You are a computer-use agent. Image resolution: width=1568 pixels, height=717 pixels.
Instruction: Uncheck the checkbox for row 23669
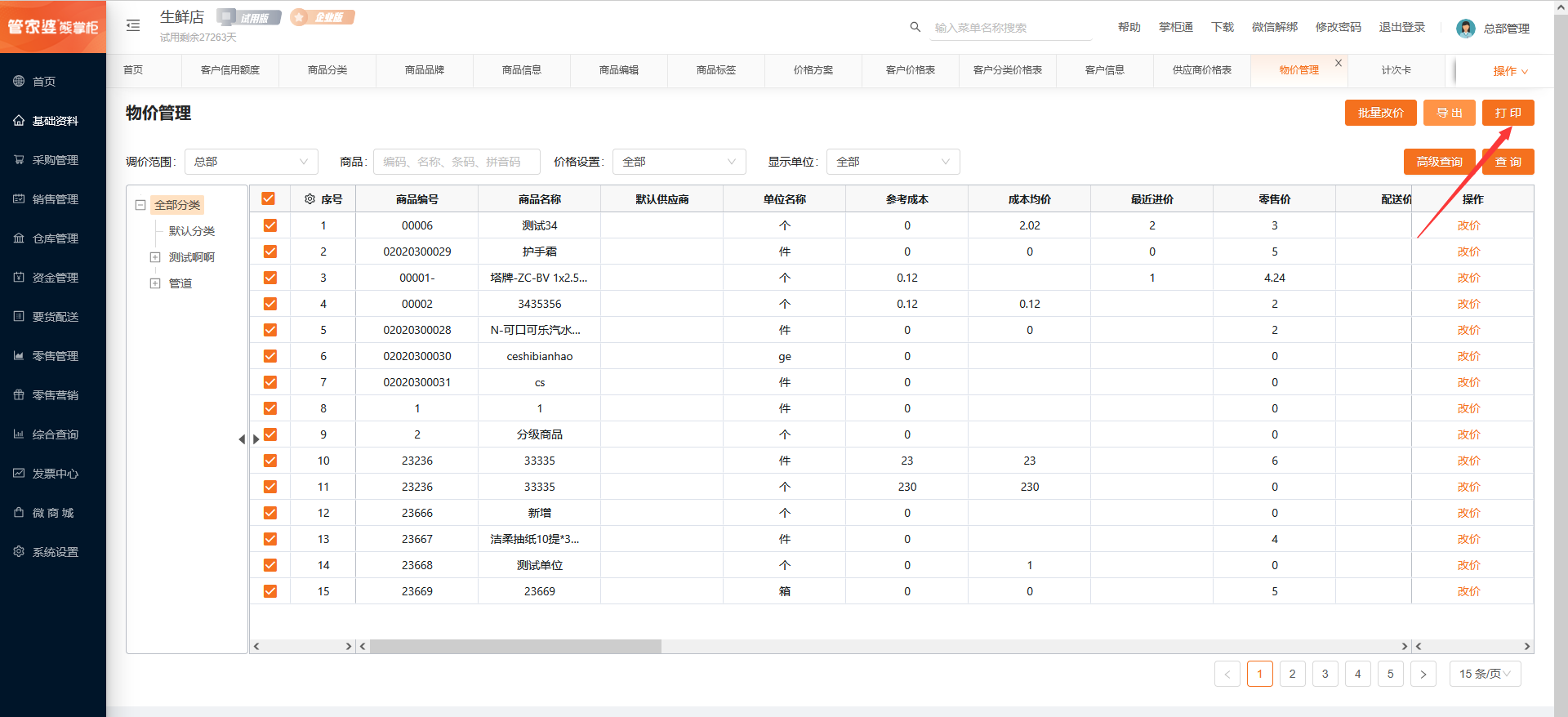(270, 591)
